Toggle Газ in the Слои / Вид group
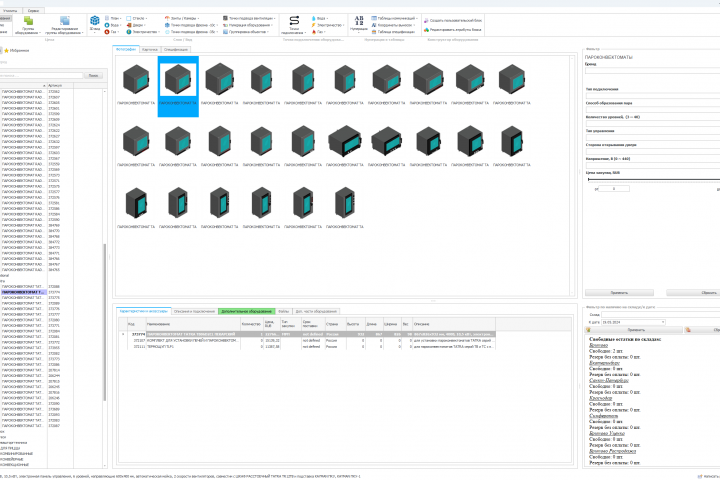 (107, 32)
